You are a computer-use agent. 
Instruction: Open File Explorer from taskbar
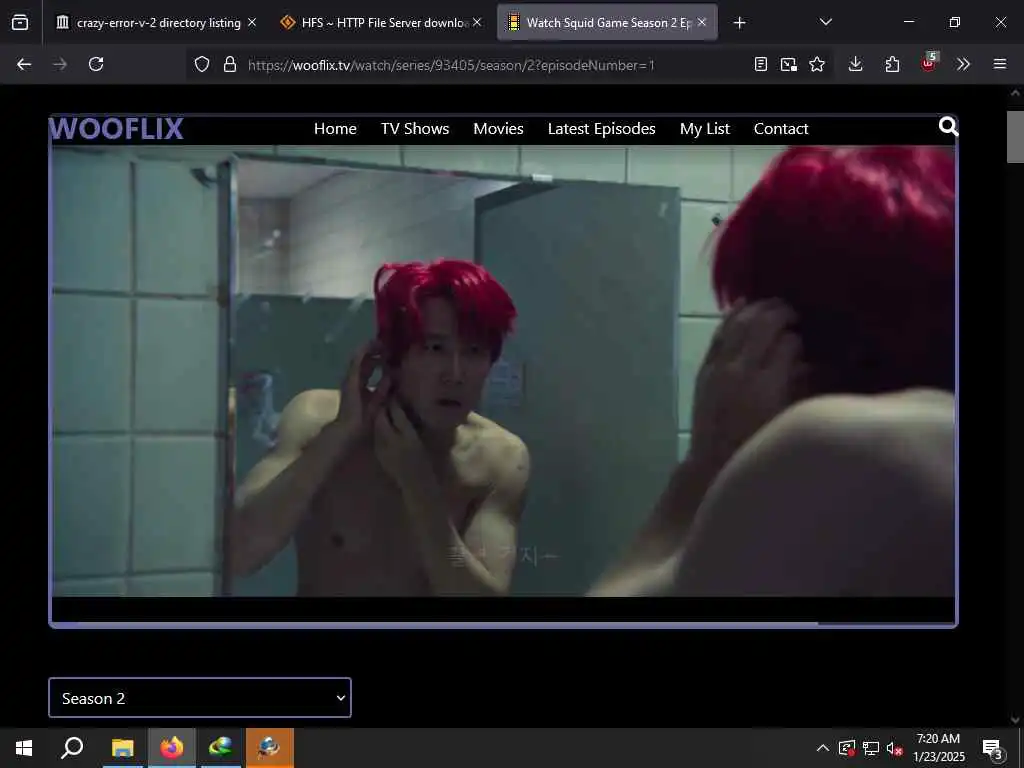click(122, 748)
